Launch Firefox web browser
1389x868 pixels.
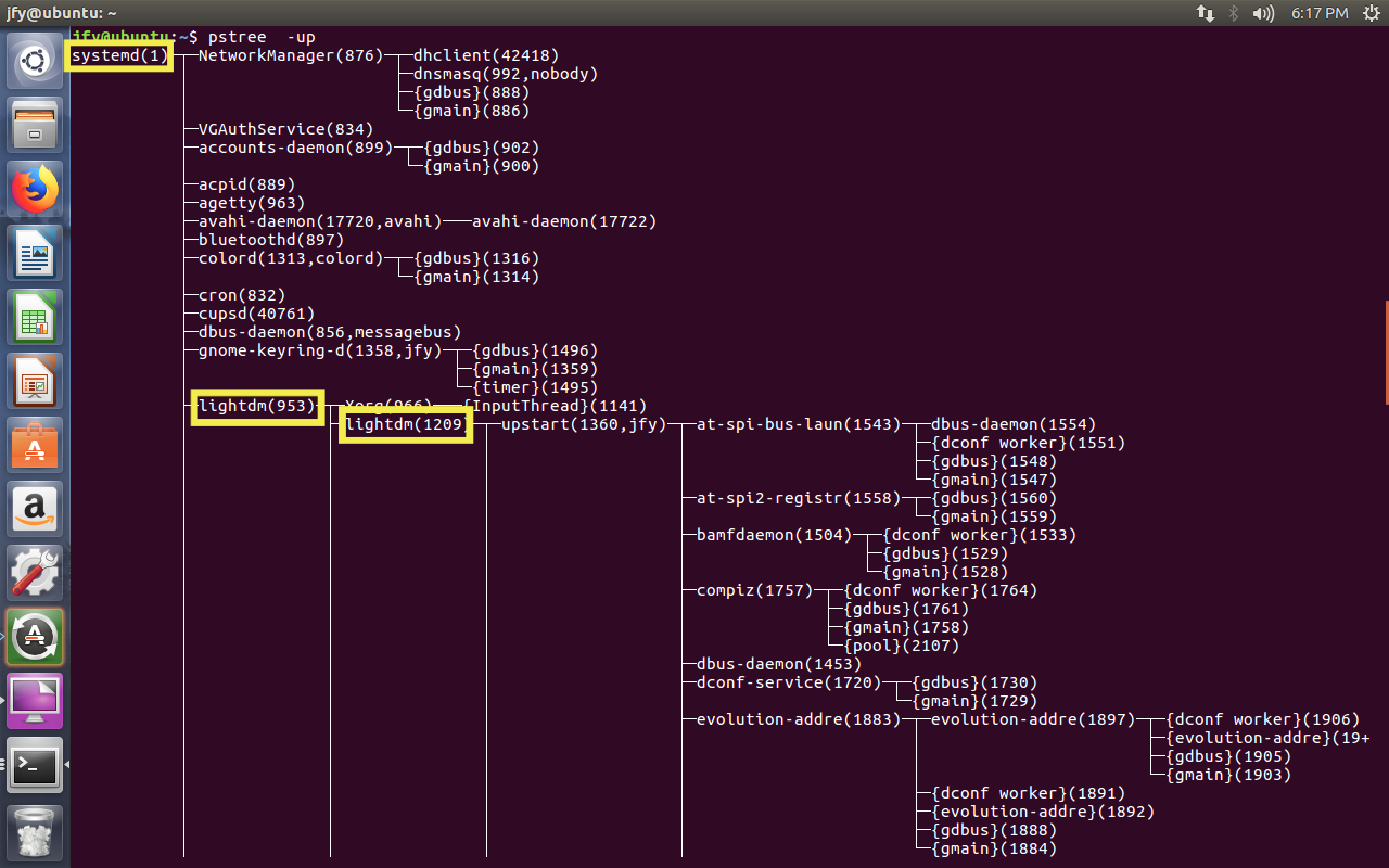pyautogui.click(x=34, y=189)
